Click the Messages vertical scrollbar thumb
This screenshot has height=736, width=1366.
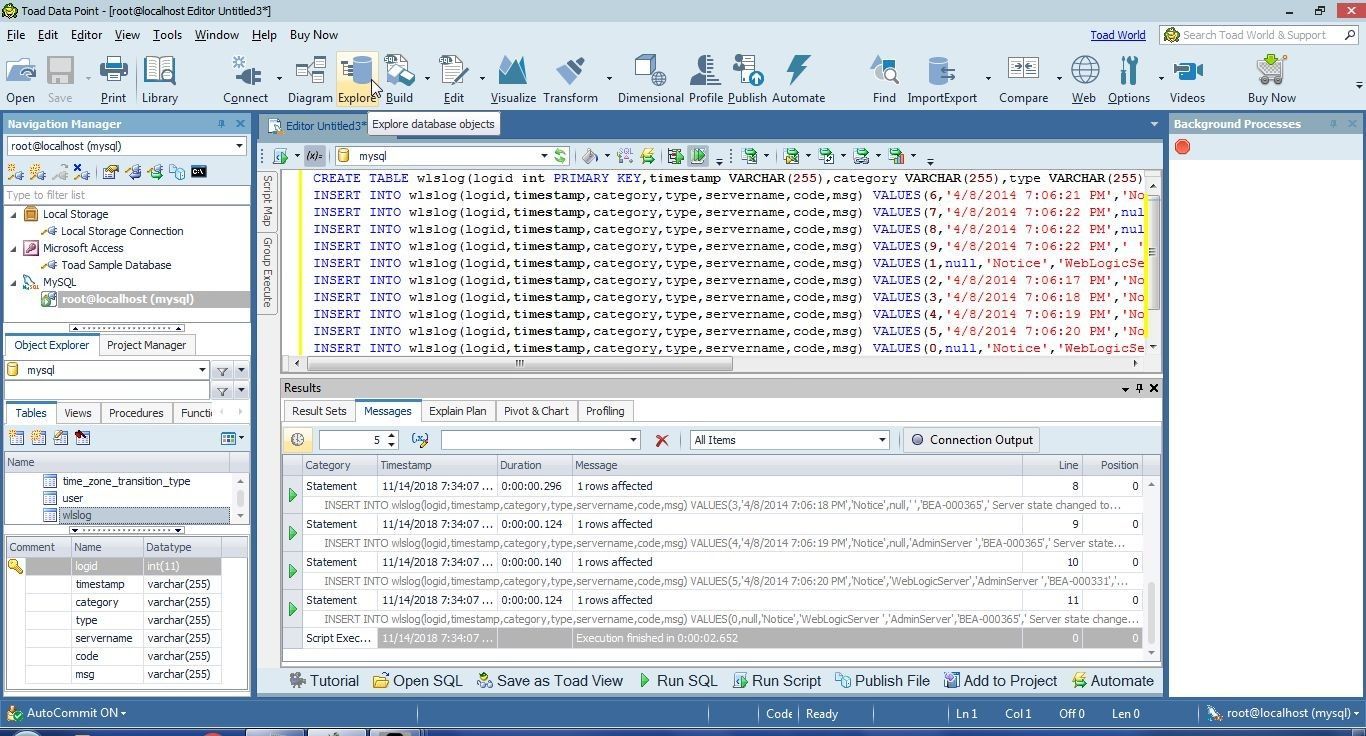[x=1151, y=613]
